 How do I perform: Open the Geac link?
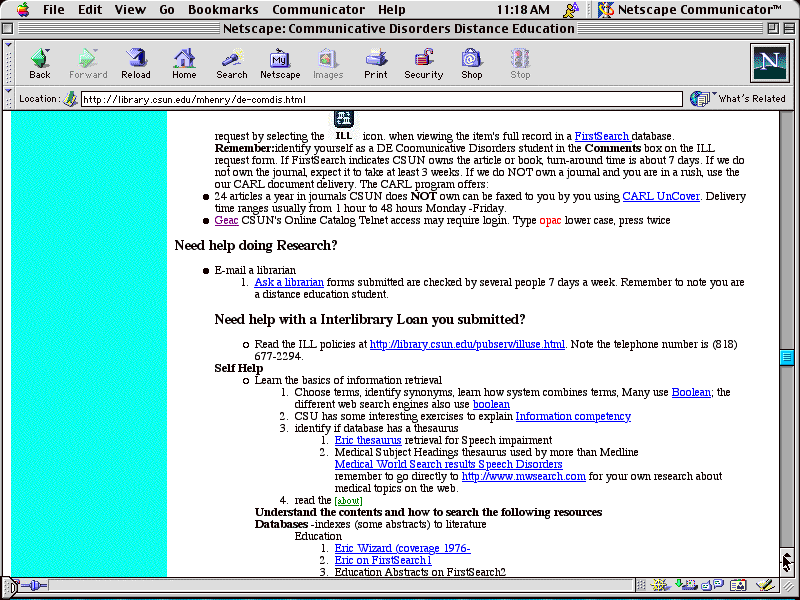(226, 220)
